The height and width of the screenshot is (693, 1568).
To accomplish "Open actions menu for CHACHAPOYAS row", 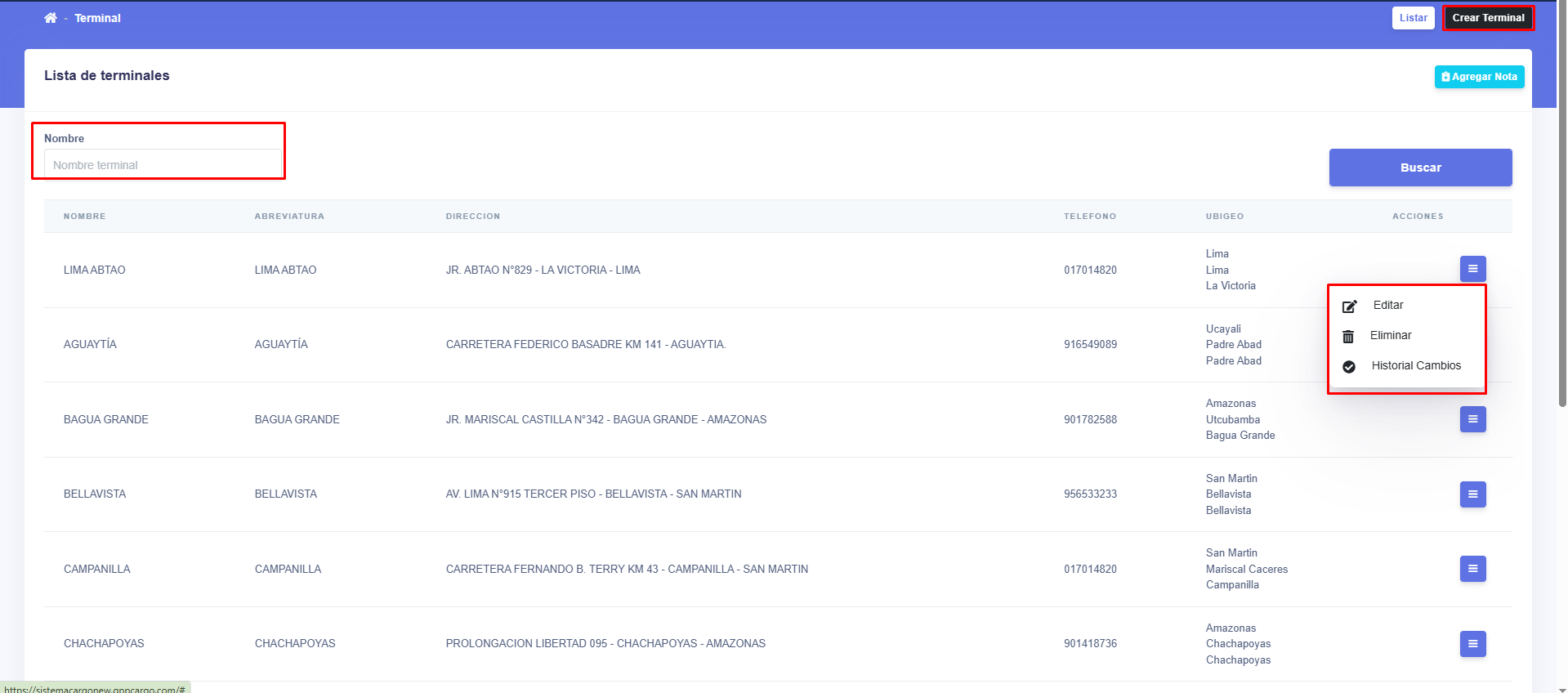I will [1472, 644].
